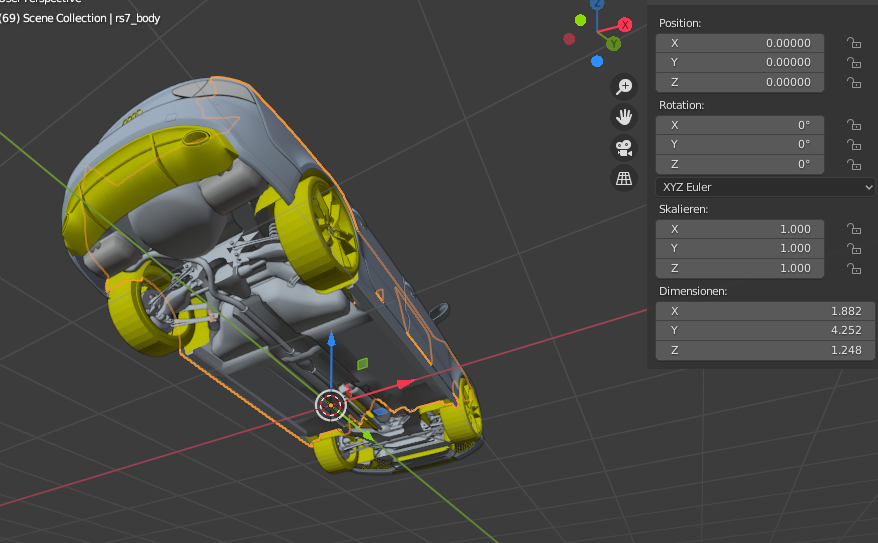The width and height of the screenshot is (878, 543).
Task: Click the Rotation Z field
Action: [x=740, y=164]
